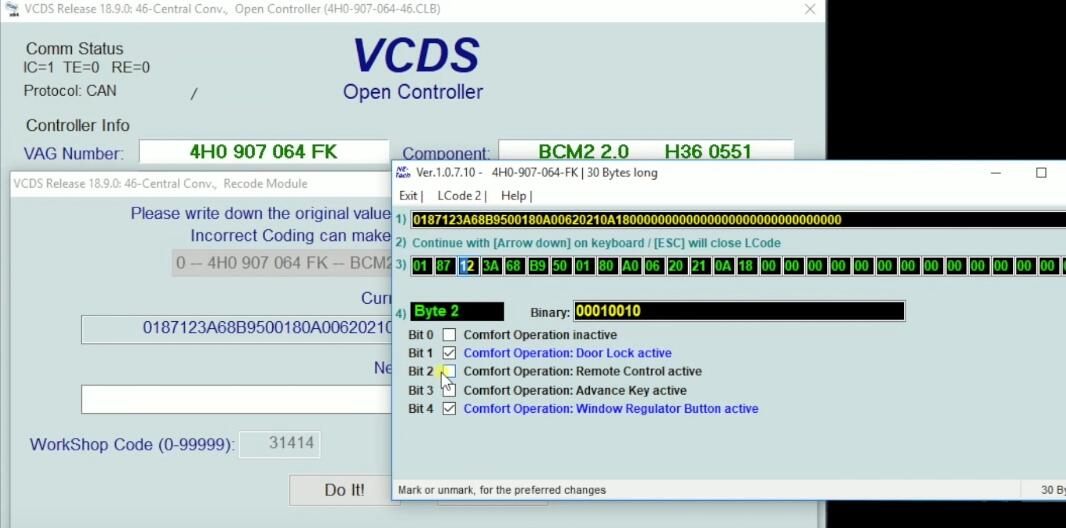Uncheck Bit 1 Door Lock active checkbox

click(449, 353)
